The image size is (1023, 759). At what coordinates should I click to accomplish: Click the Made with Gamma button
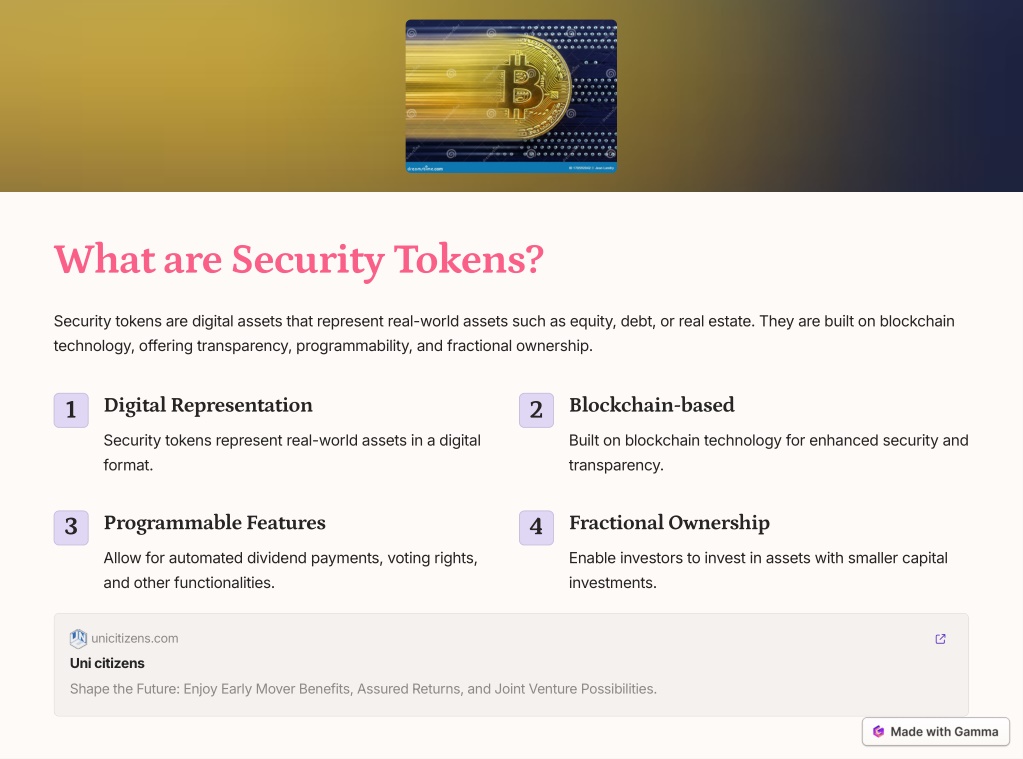936,732
